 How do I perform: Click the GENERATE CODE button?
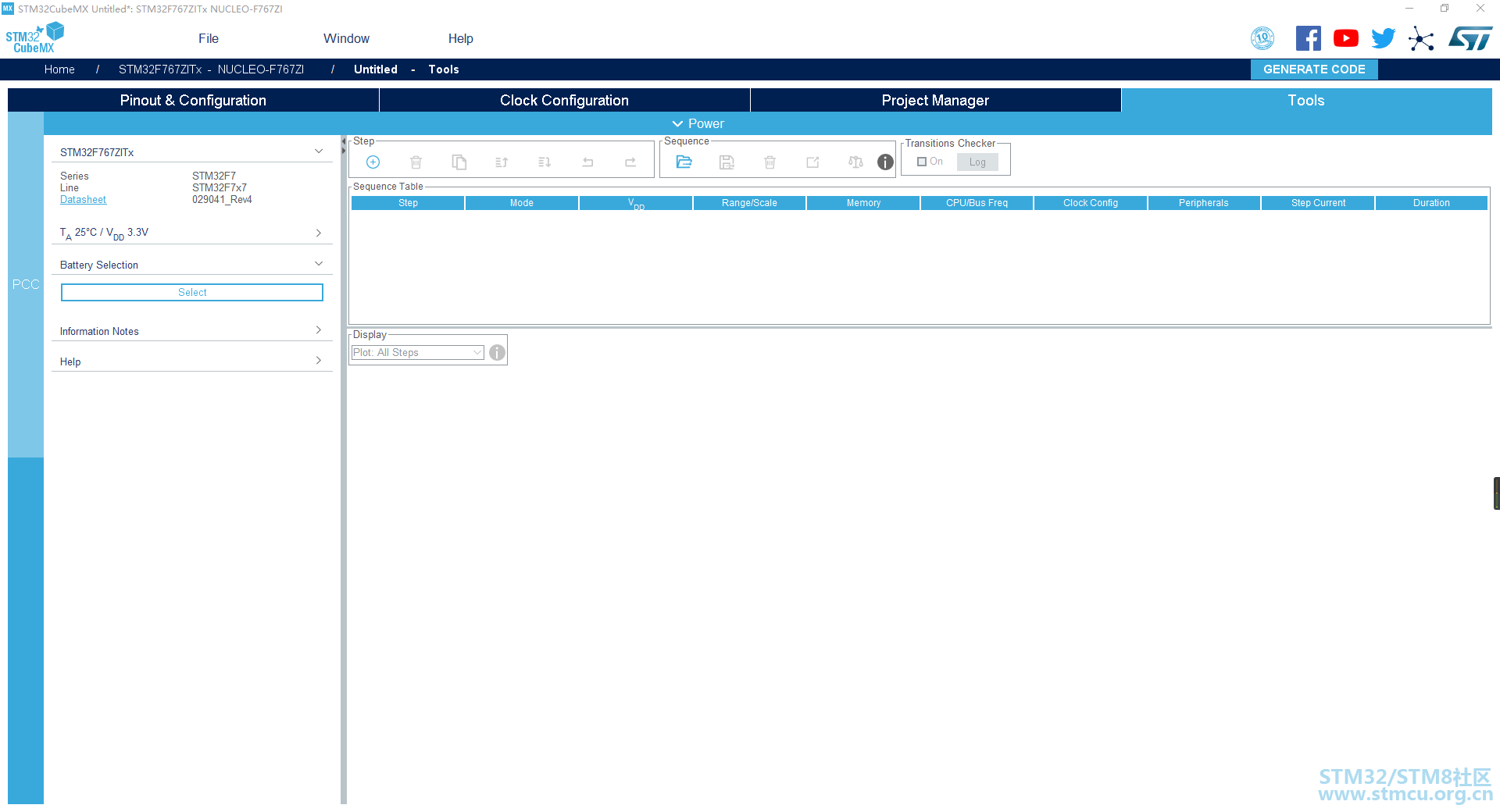coord(1314,69)
